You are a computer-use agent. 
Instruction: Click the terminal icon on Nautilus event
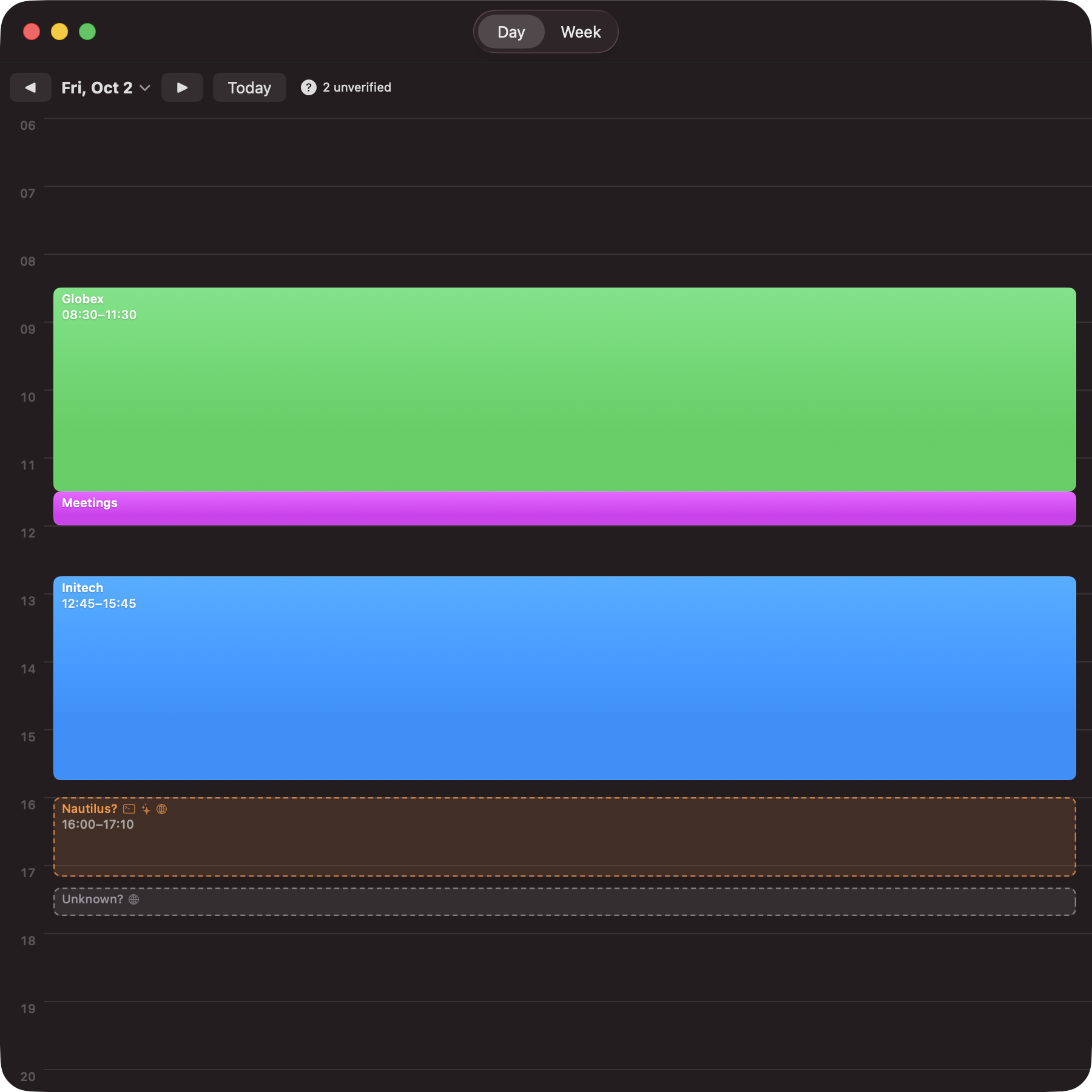[x=129, y=809]
